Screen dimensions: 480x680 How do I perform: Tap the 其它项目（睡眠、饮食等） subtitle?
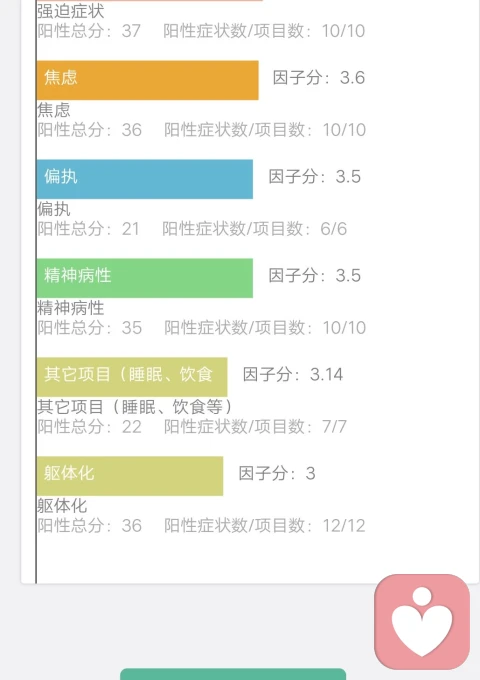tap(135, 407)
